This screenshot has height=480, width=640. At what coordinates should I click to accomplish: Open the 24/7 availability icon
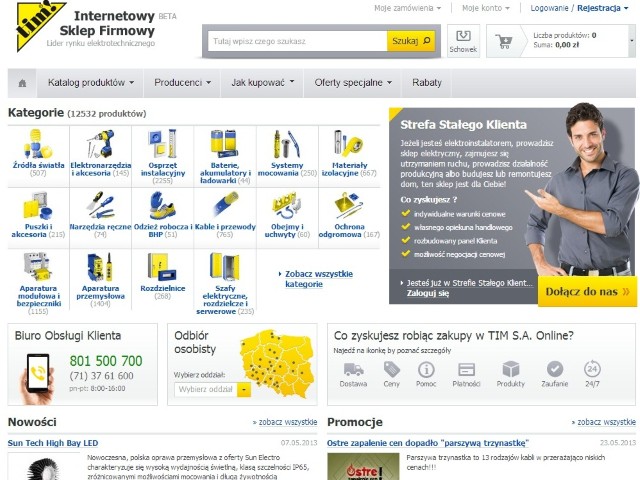click(x=592, y=369)
